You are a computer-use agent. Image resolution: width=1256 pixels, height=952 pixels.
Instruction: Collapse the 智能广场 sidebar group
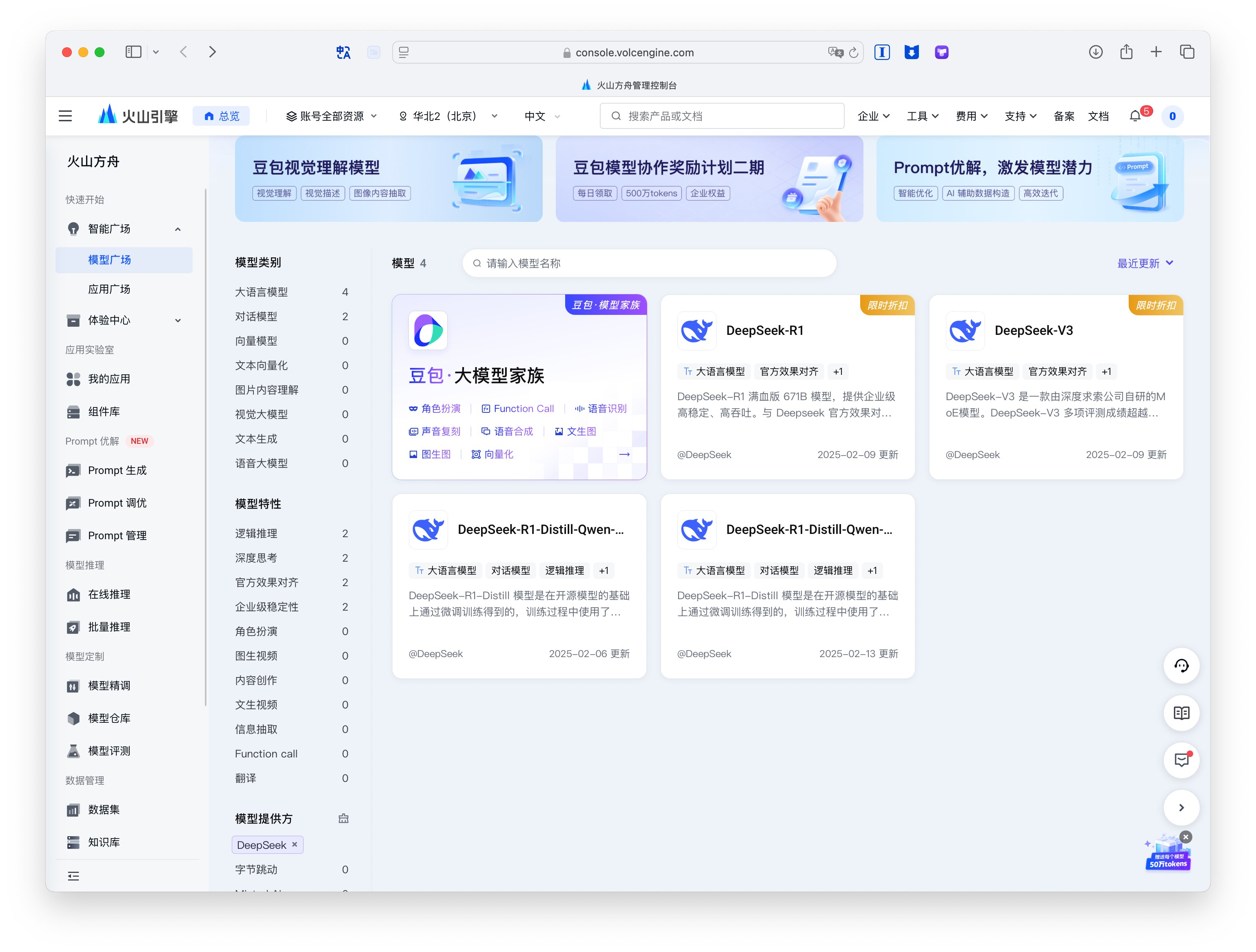coord(178,229)
